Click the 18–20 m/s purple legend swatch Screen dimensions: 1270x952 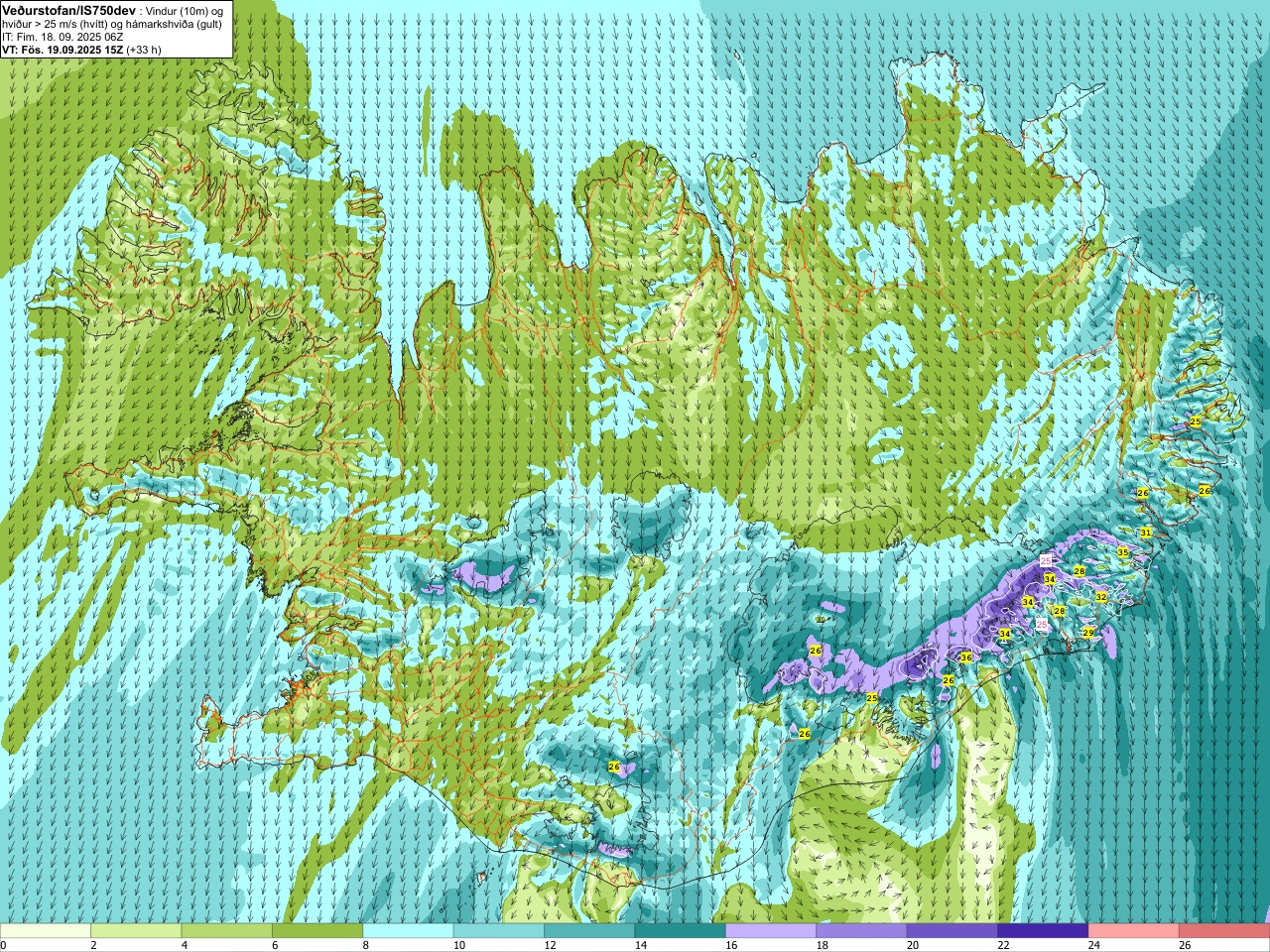861,931
